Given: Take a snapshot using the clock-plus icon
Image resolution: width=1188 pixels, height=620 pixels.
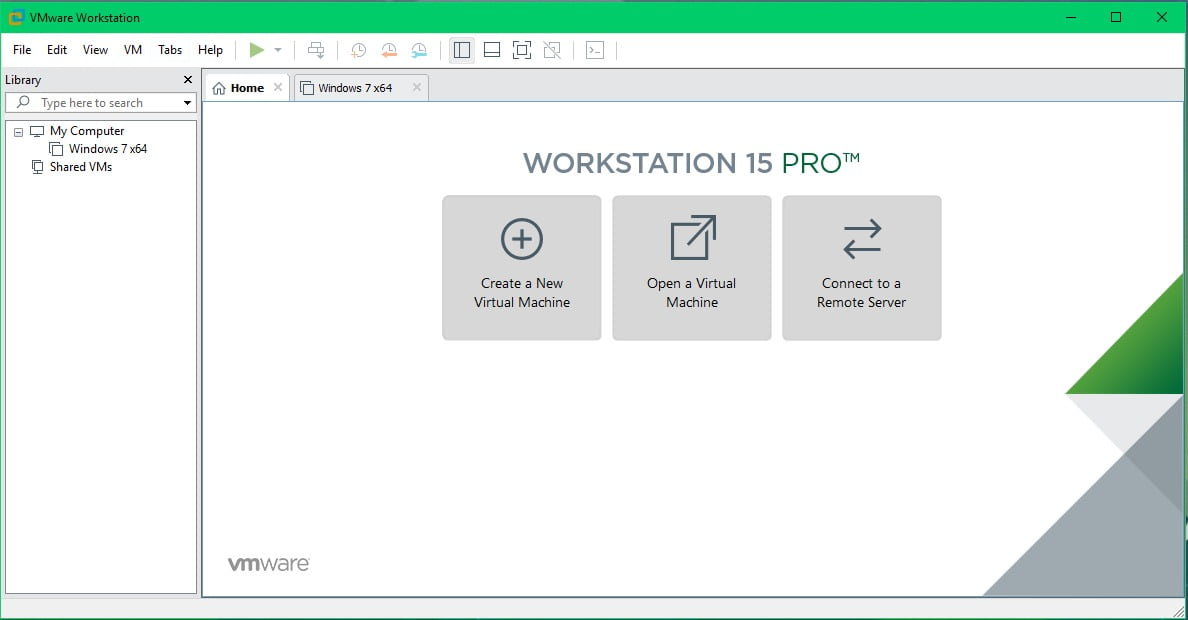Looking at the screenshot, I should [358, 50].
